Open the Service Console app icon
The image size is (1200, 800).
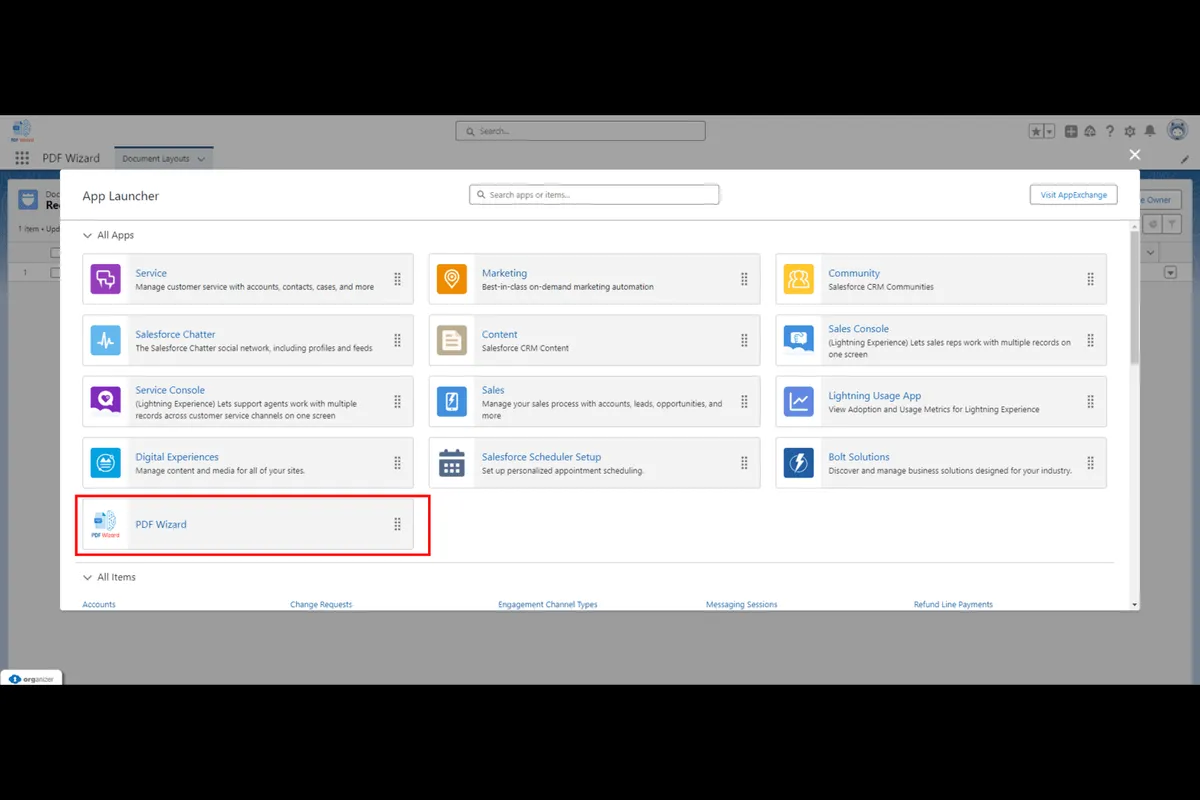click(105, 402)
